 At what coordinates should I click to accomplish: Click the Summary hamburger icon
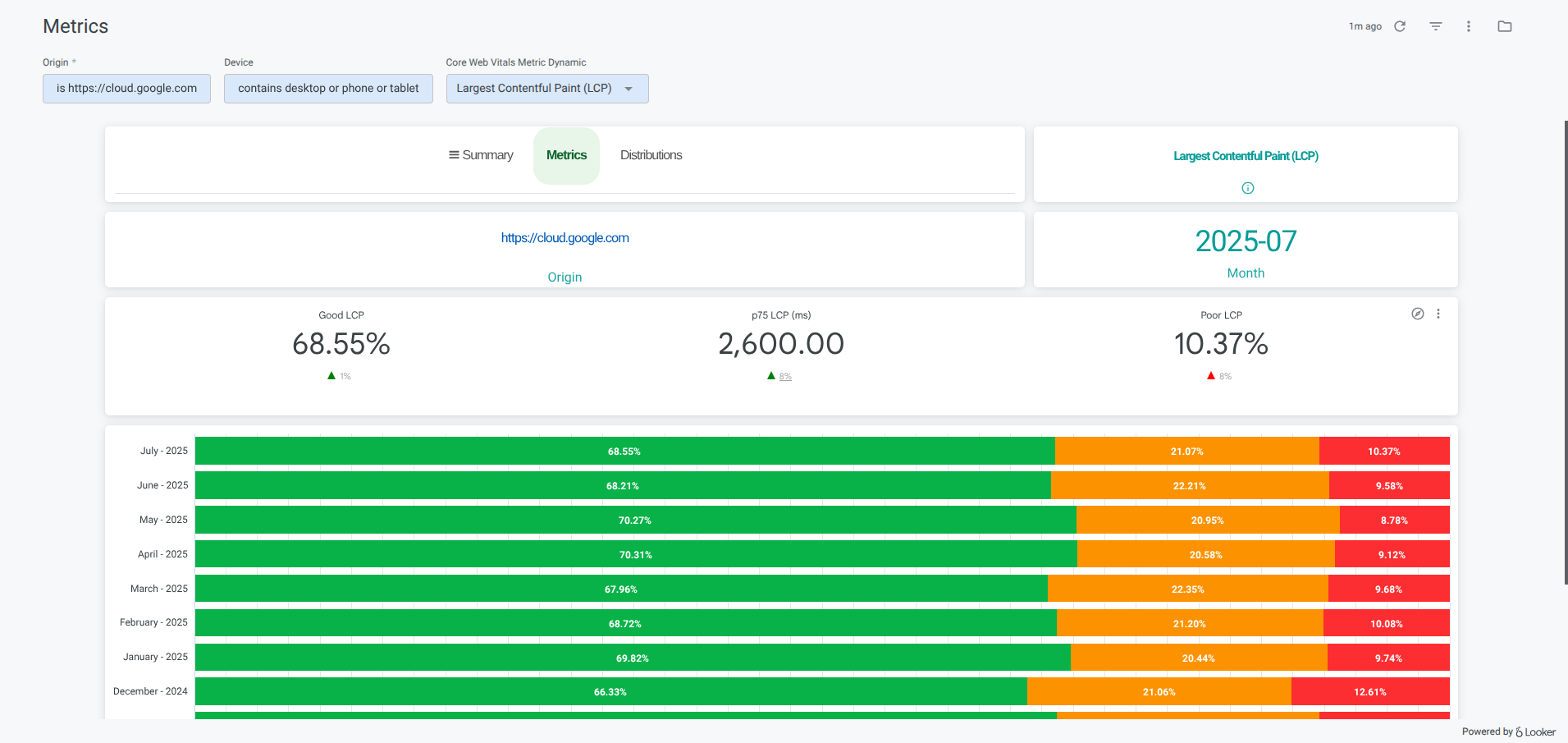pos(454,154)
